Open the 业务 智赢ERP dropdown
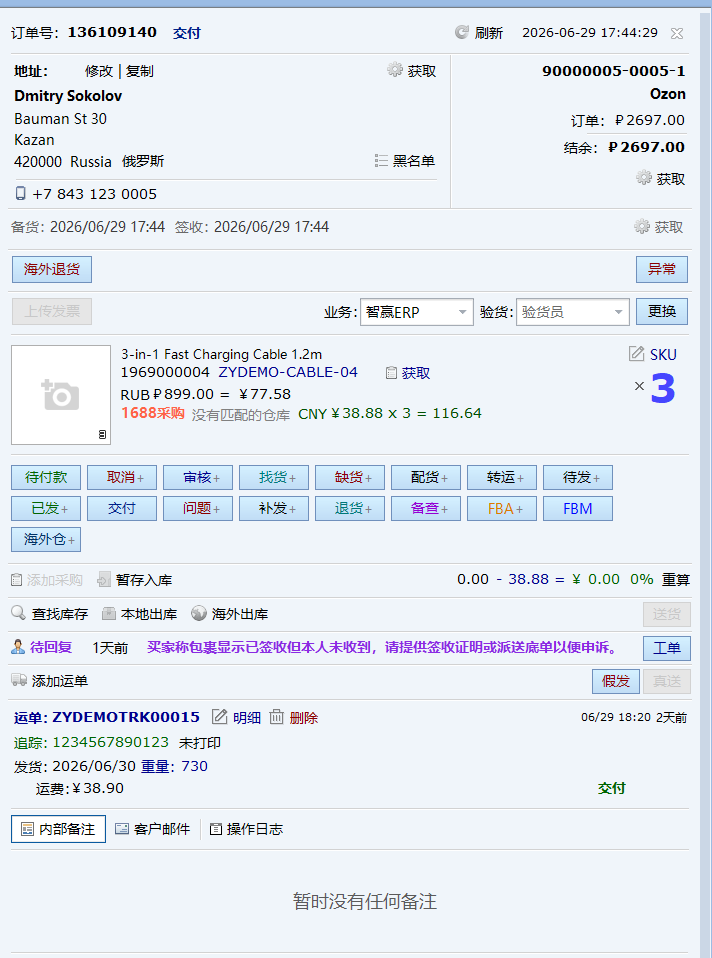 [x=417, y=312]
